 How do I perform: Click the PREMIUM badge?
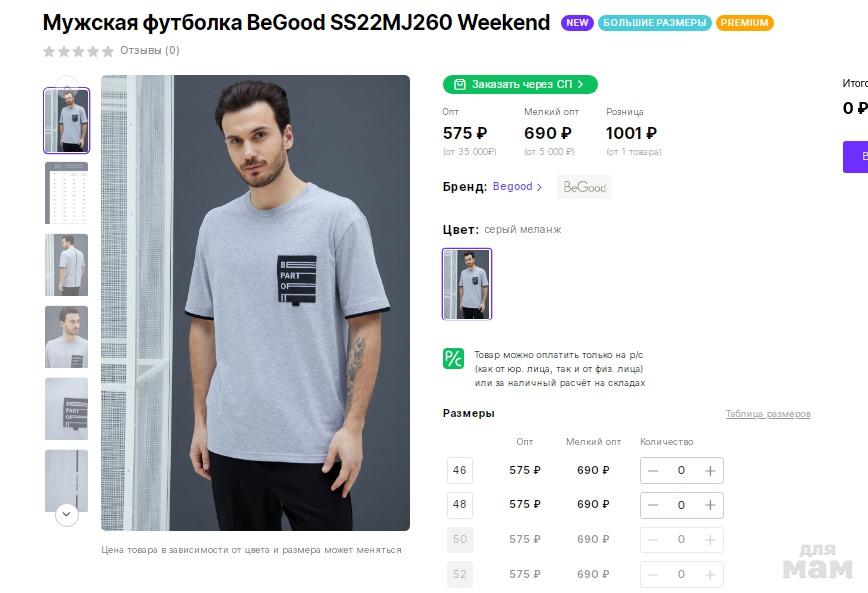click(x=745, y=23)
